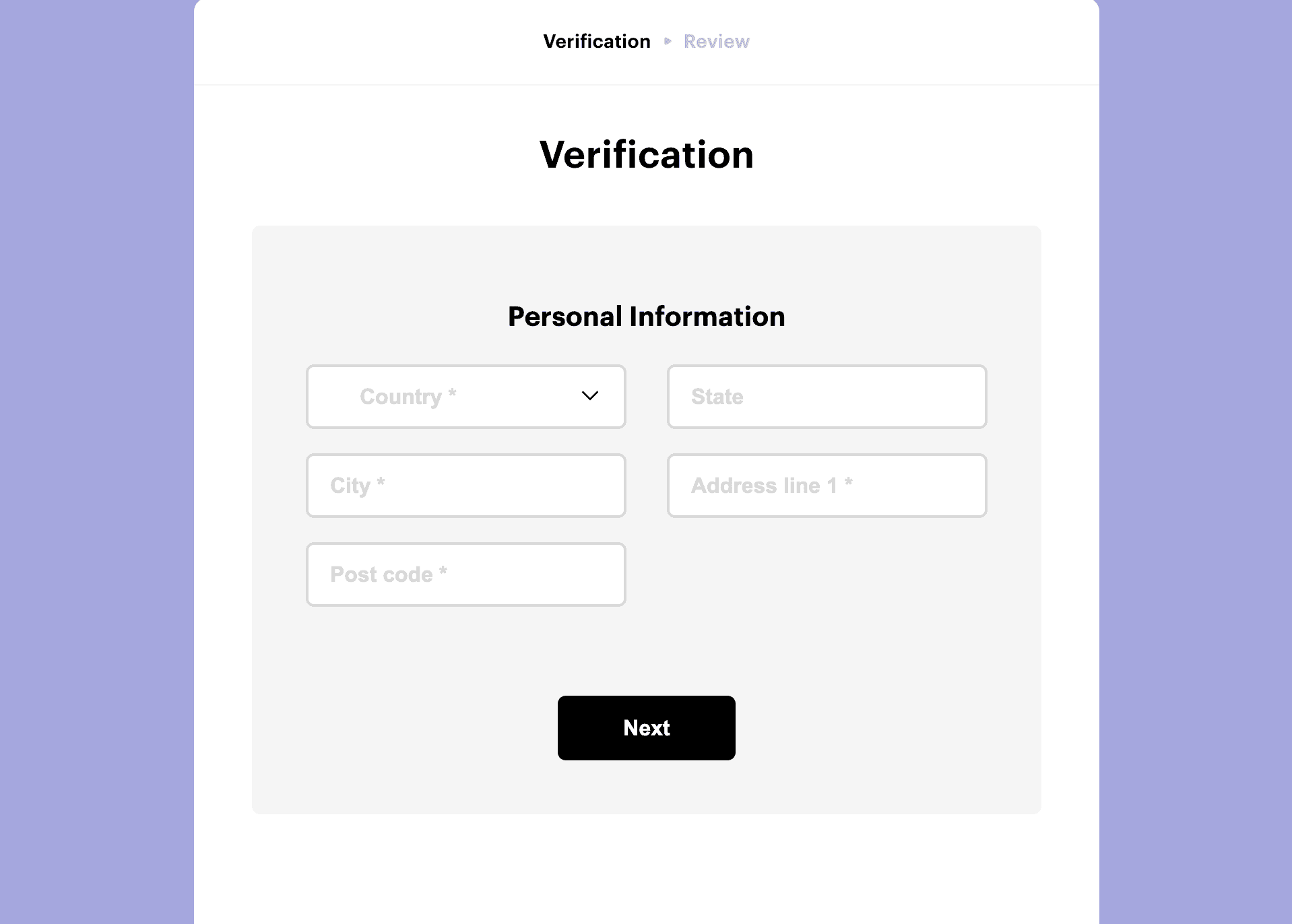Click the Personal Information section title
This screenshot has width=1292, height=924.
[x=647, y=317]
